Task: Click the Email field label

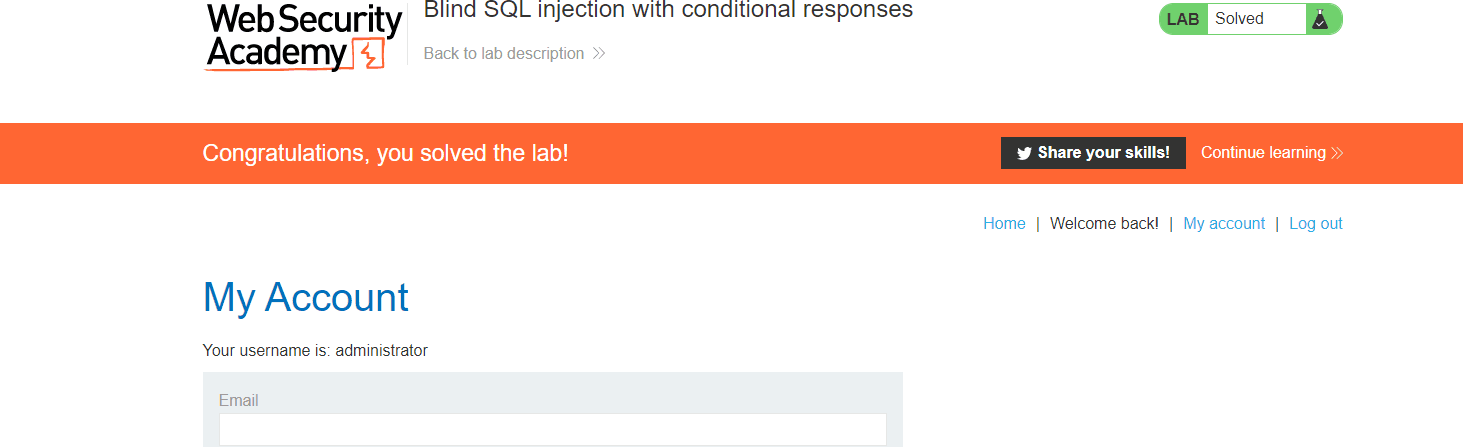Action: click(239, 400)
